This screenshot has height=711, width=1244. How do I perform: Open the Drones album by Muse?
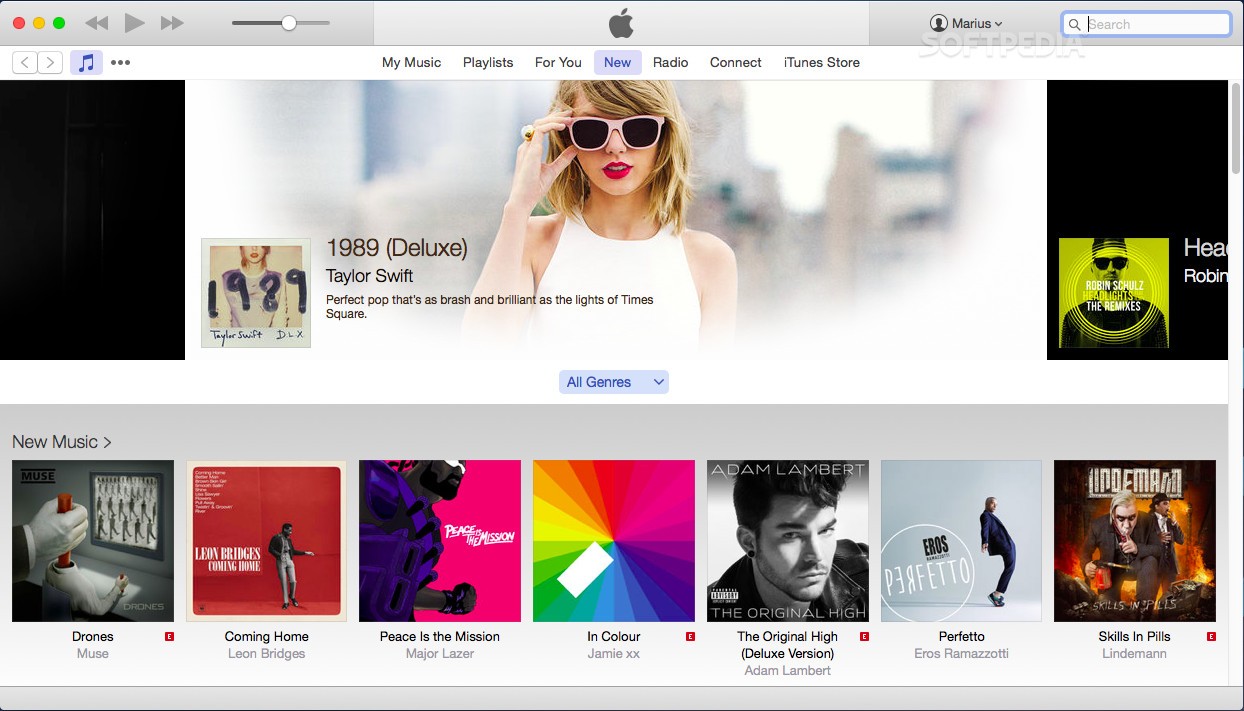92,540
